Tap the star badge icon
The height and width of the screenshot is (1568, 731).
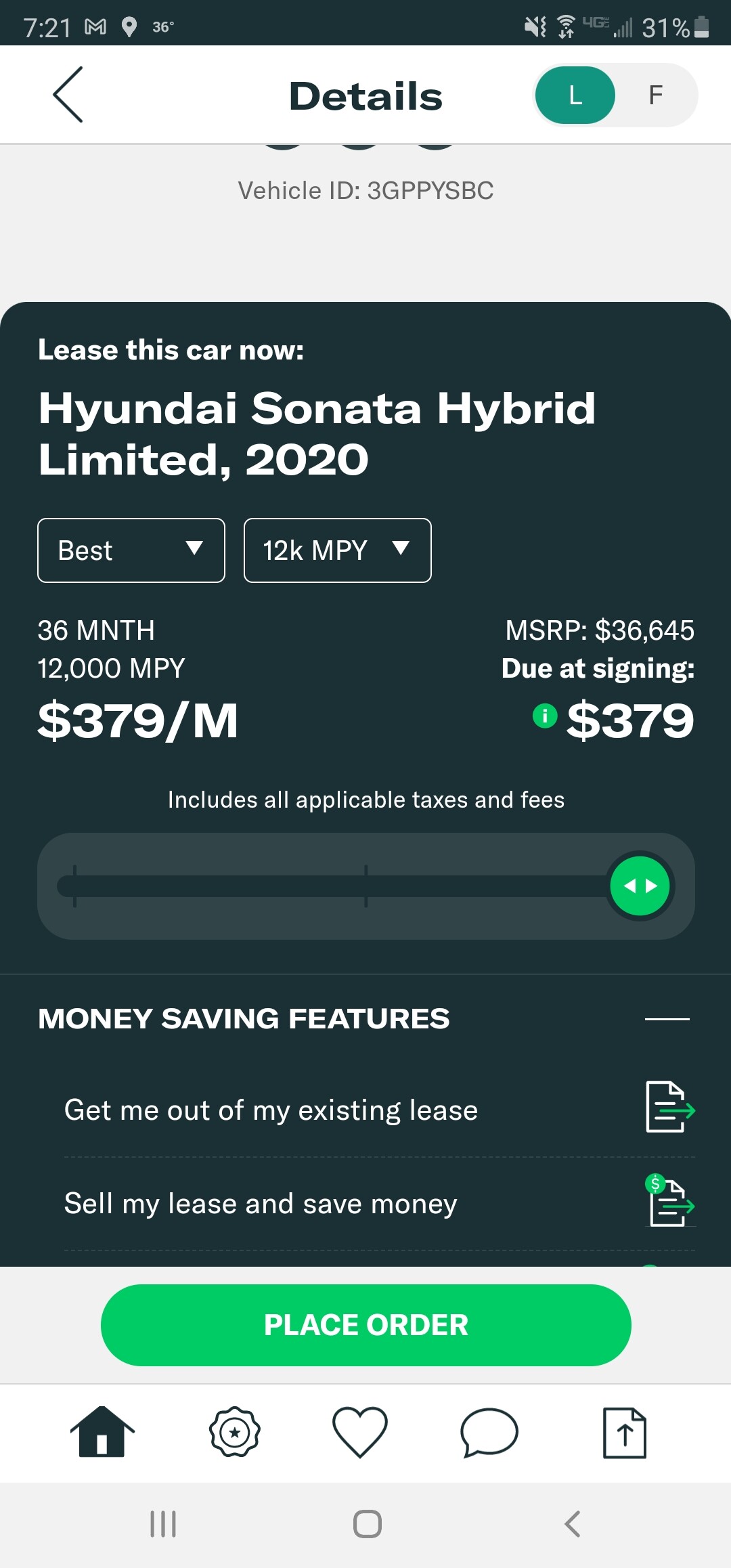coord(235,1432)
